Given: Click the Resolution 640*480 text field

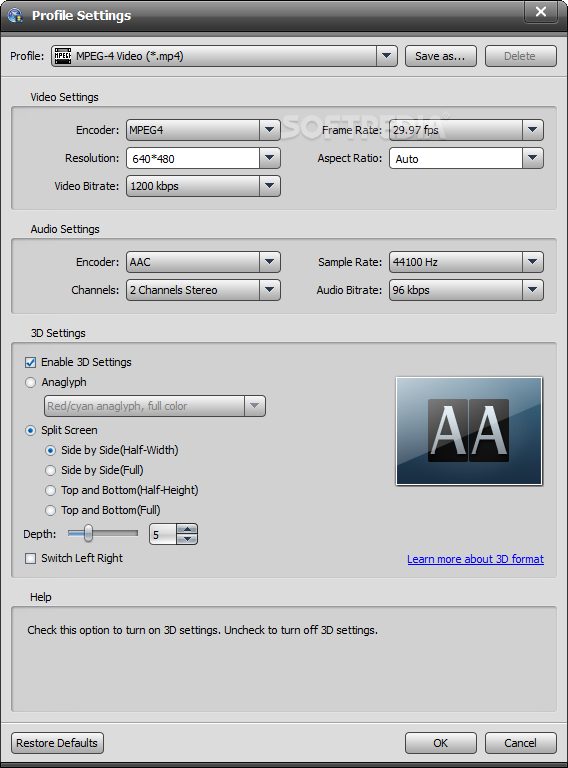Looking at the screenshot, I should (193, 158).
